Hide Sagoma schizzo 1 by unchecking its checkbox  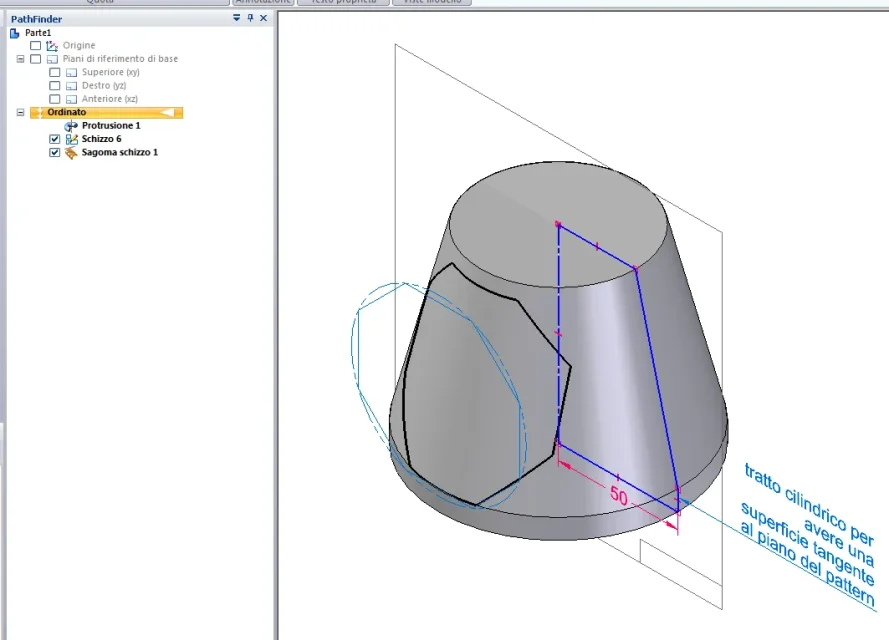click(54, 152)
